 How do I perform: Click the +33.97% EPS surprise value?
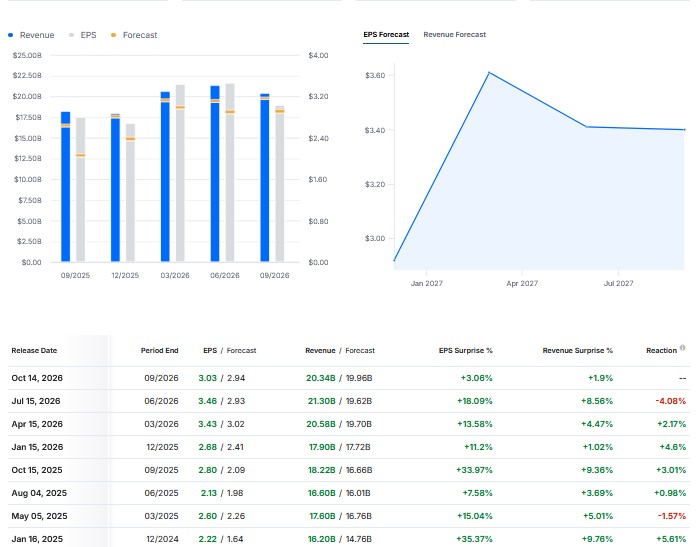[474, 470]
